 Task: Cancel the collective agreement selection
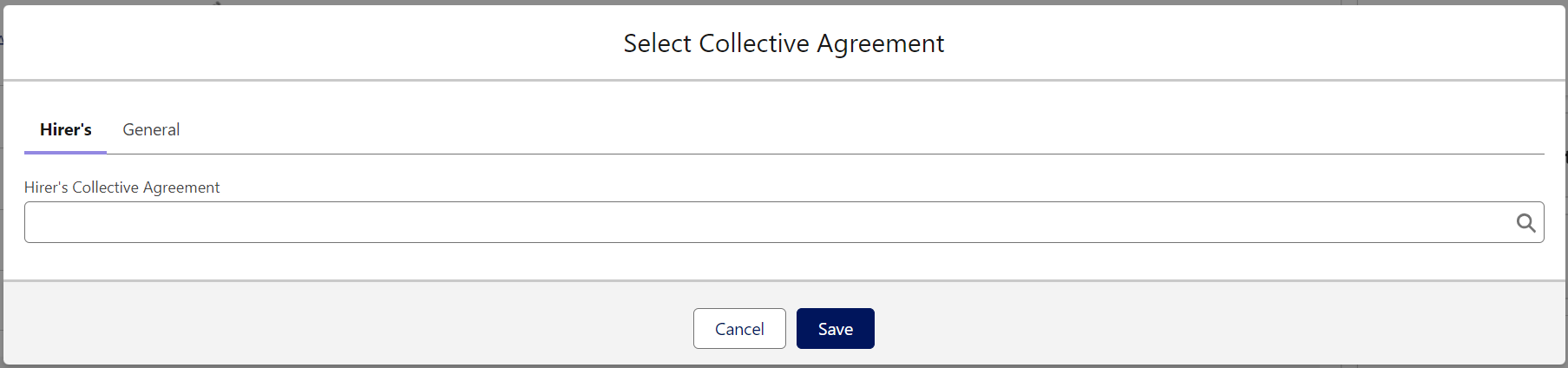pos(739,329)
